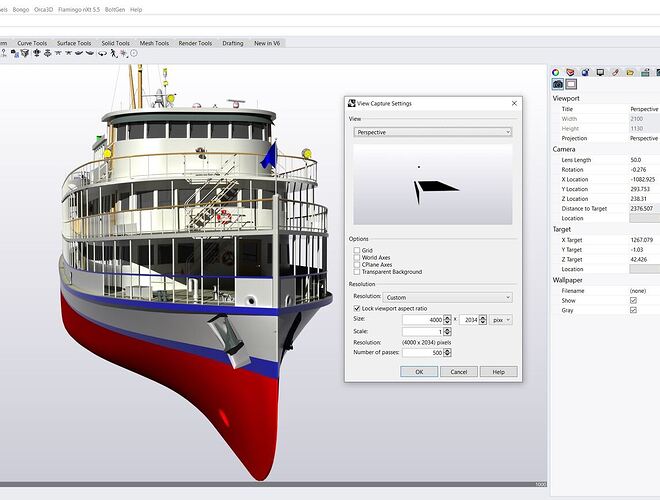Click the circle icon ending the view toolbar
660x500 pixels.
coord(134,53)
